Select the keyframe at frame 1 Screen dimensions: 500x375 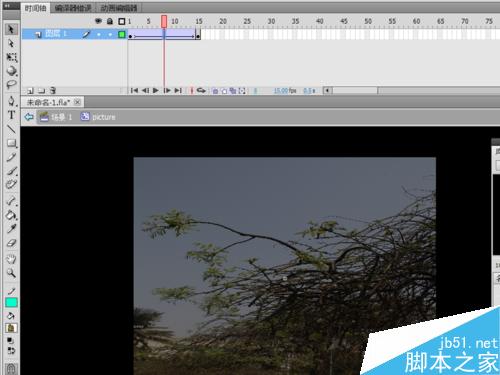coord(130,35)
